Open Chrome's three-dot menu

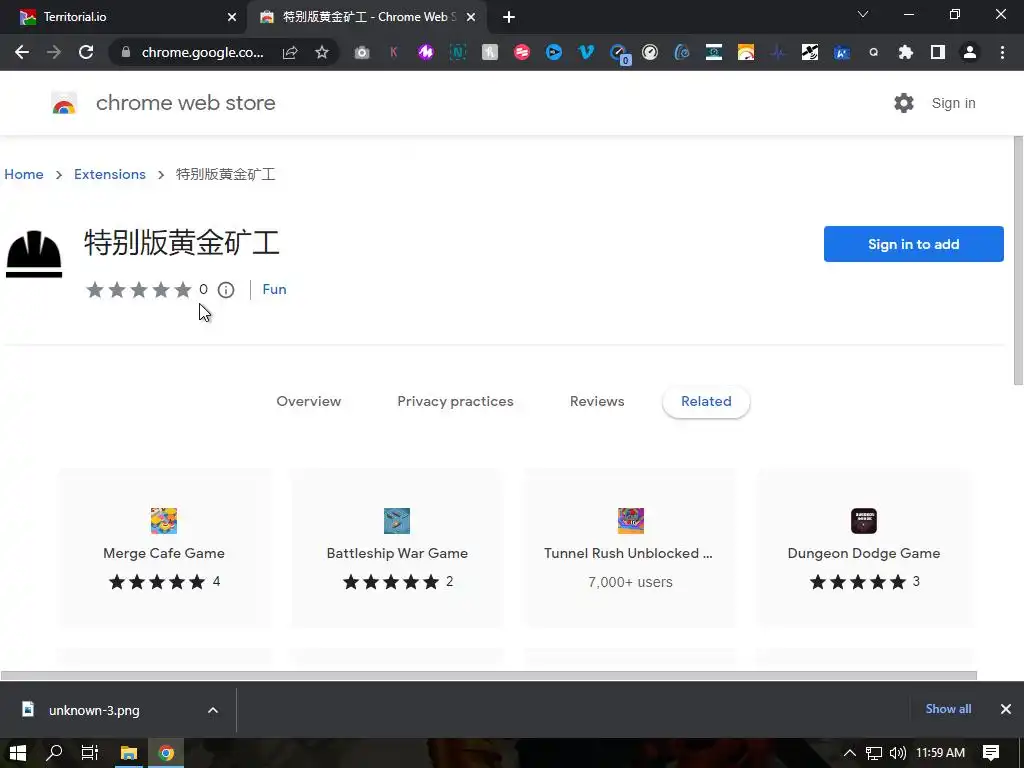pos(1002,52)
